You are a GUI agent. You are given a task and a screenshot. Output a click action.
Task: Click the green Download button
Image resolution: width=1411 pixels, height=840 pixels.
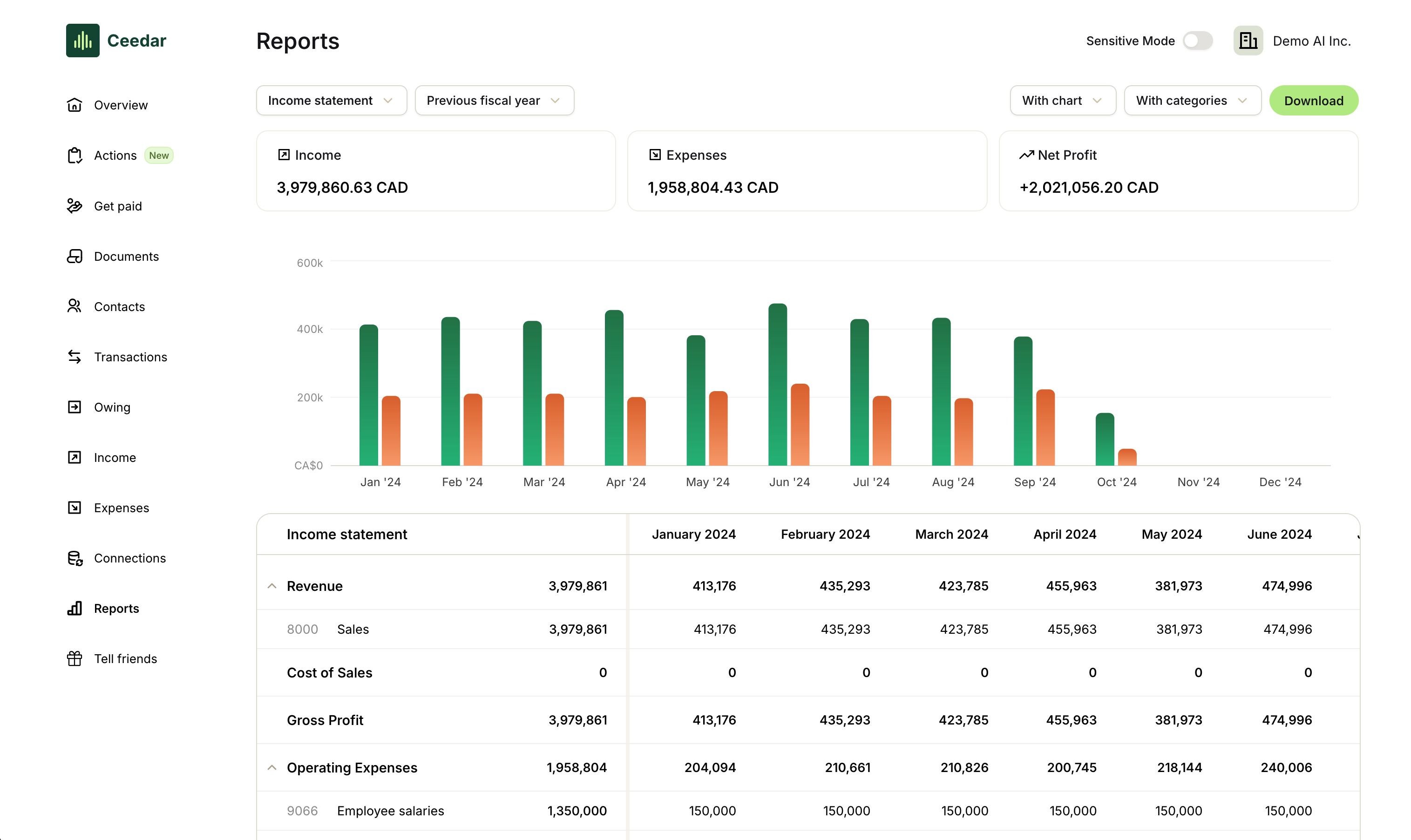coord(1313,101)
